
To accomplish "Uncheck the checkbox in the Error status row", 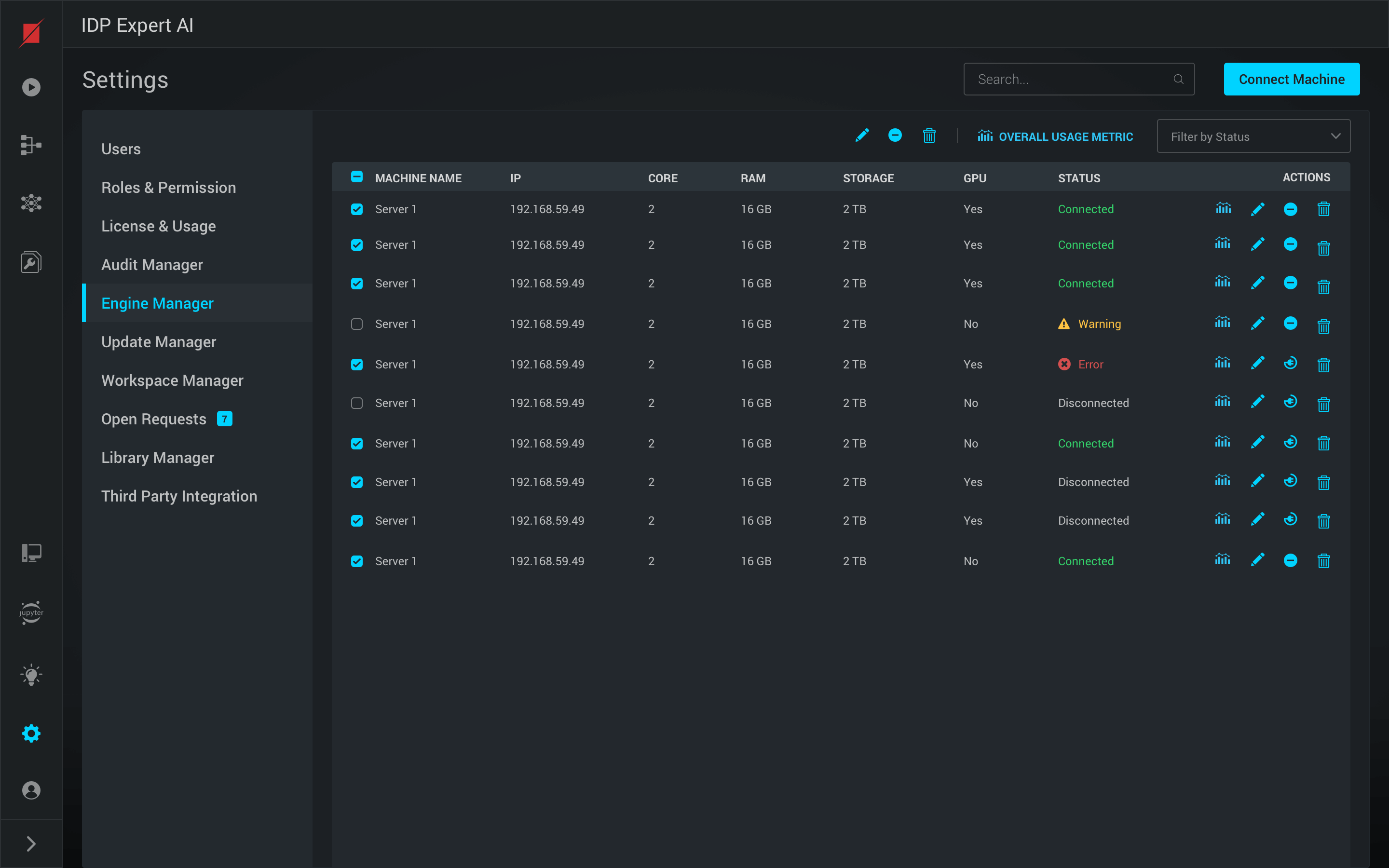I will [x=356, y=365].
